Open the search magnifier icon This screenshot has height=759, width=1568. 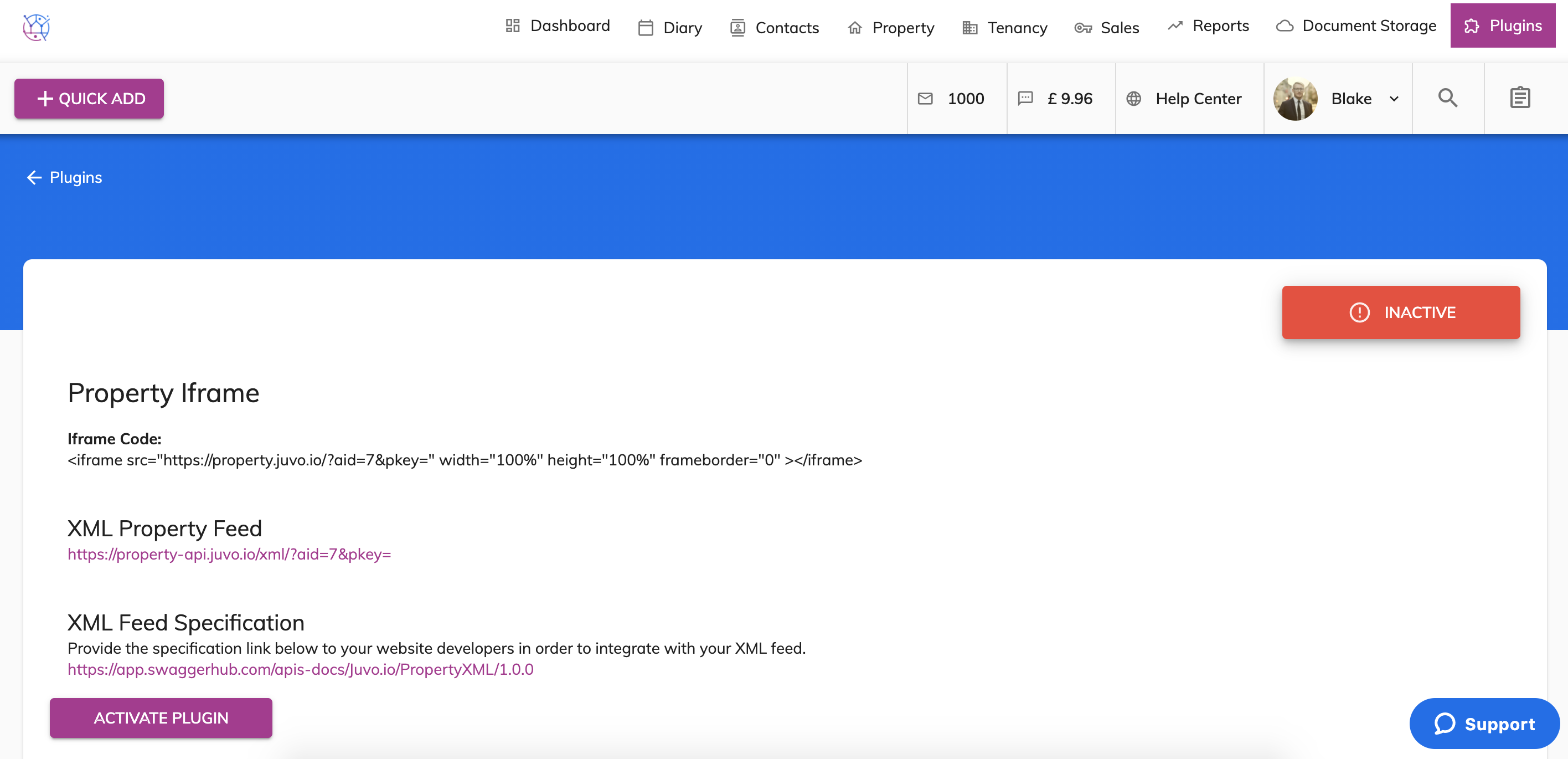point(1447,98)
